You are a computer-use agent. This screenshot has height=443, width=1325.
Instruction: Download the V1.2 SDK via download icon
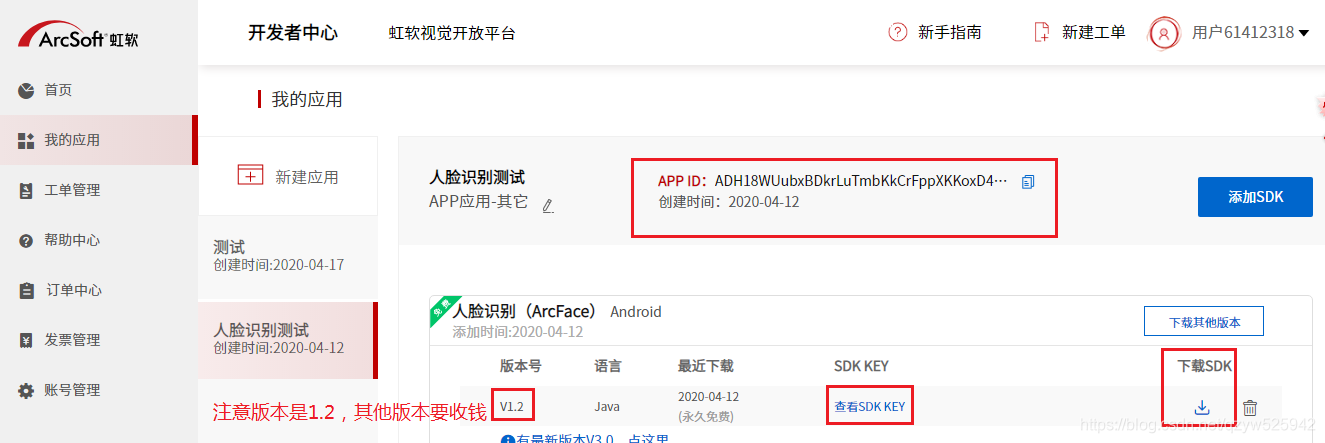(1202, 407)
